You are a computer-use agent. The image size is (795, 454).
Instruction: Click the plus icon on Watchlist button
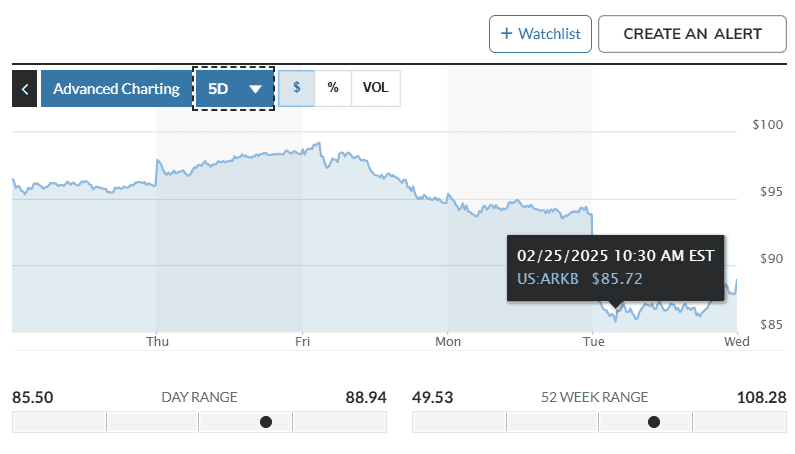506,33
